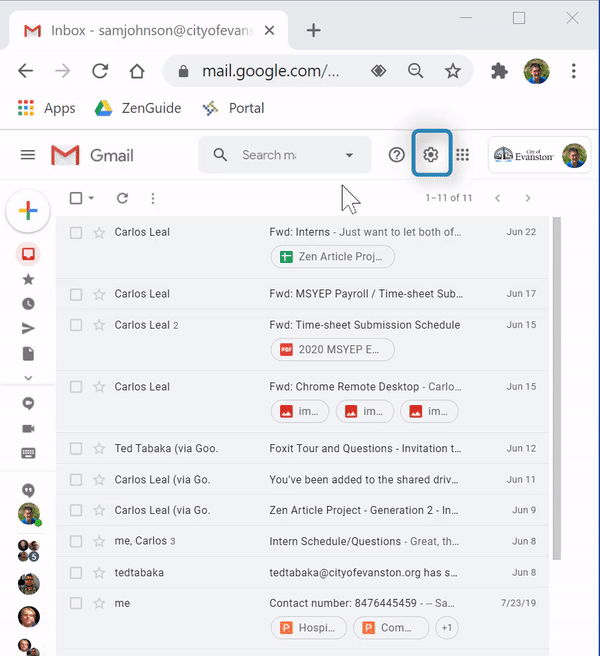600x656 pixels.
Task: Click the address bar URL
Action: [270, 71]
